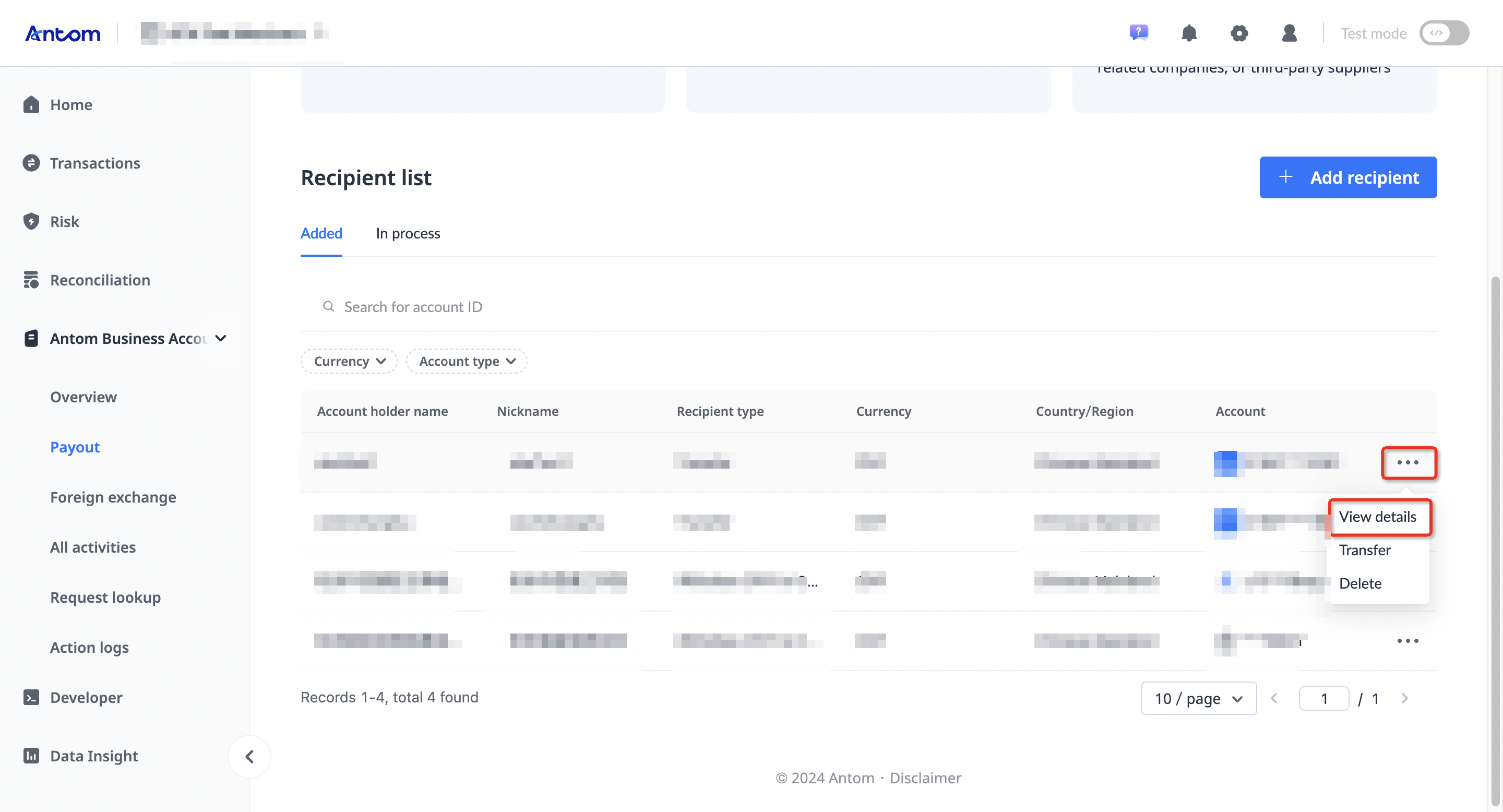1503x812 pixels.
Task: Open more options for last recipient
Action: click(x=1407, y=640)
